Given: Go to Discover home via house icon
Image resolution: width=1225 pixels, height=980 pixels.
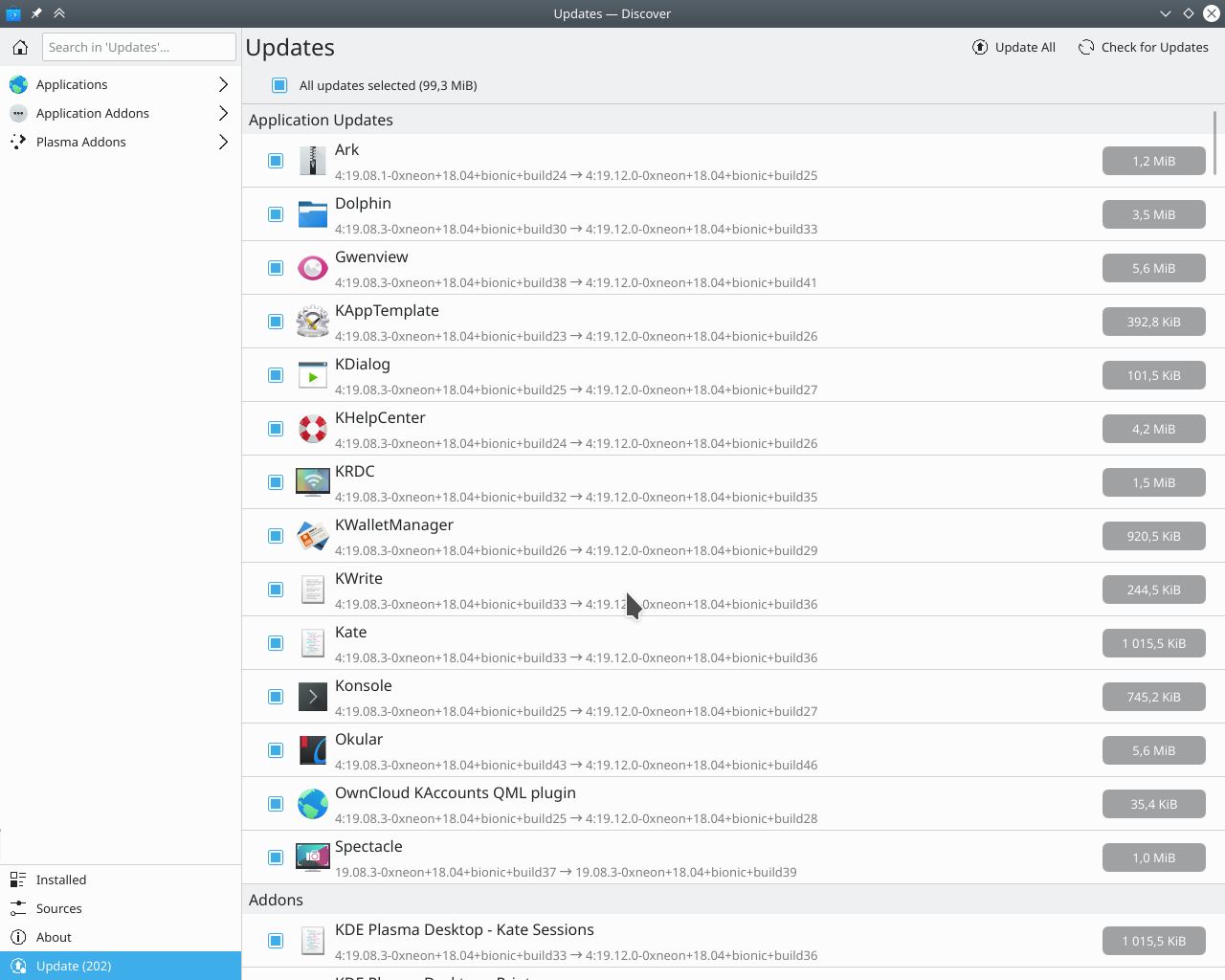Looking at the screenshot, I should click(x=20, y=47).
